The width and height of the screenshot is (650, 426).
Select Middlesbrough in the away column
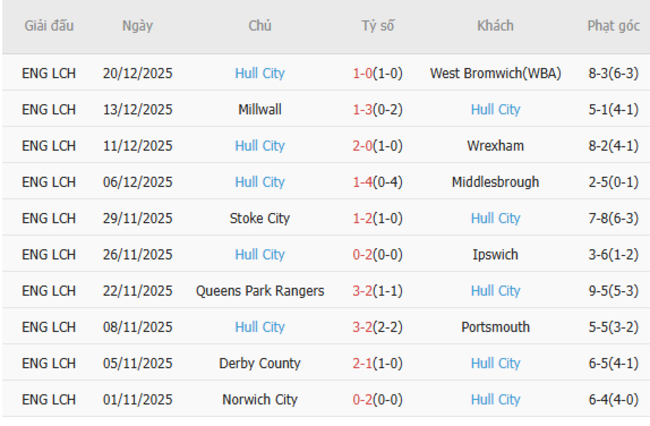[495, 182]
